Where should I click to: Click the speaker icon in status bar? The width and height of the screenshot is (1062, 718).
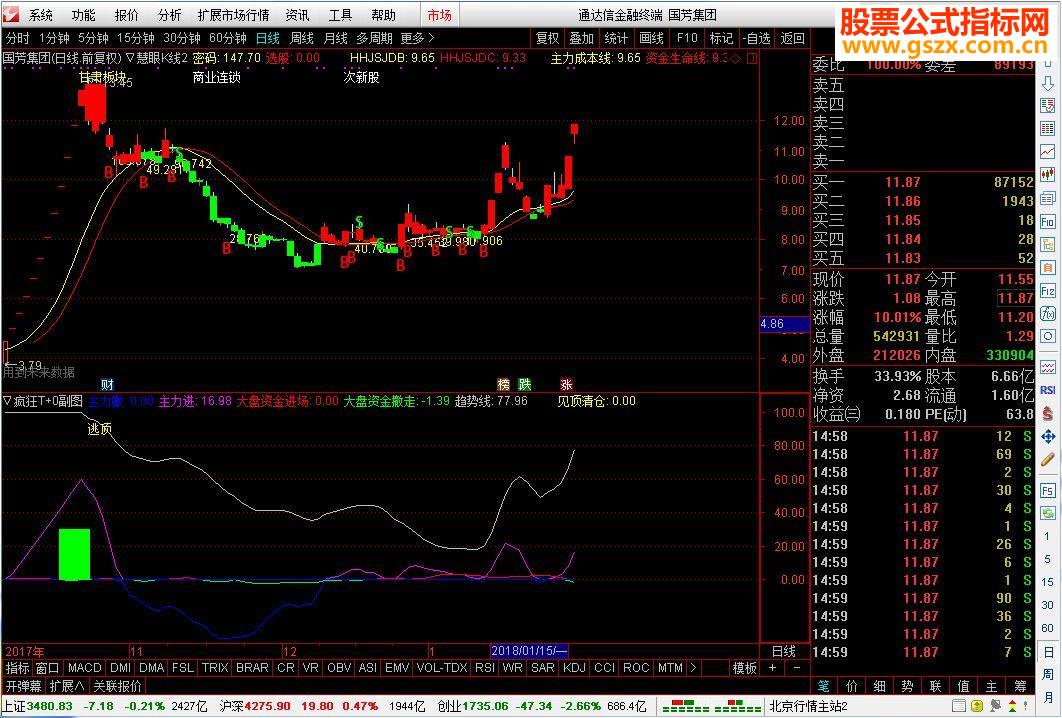pos(994,706)
